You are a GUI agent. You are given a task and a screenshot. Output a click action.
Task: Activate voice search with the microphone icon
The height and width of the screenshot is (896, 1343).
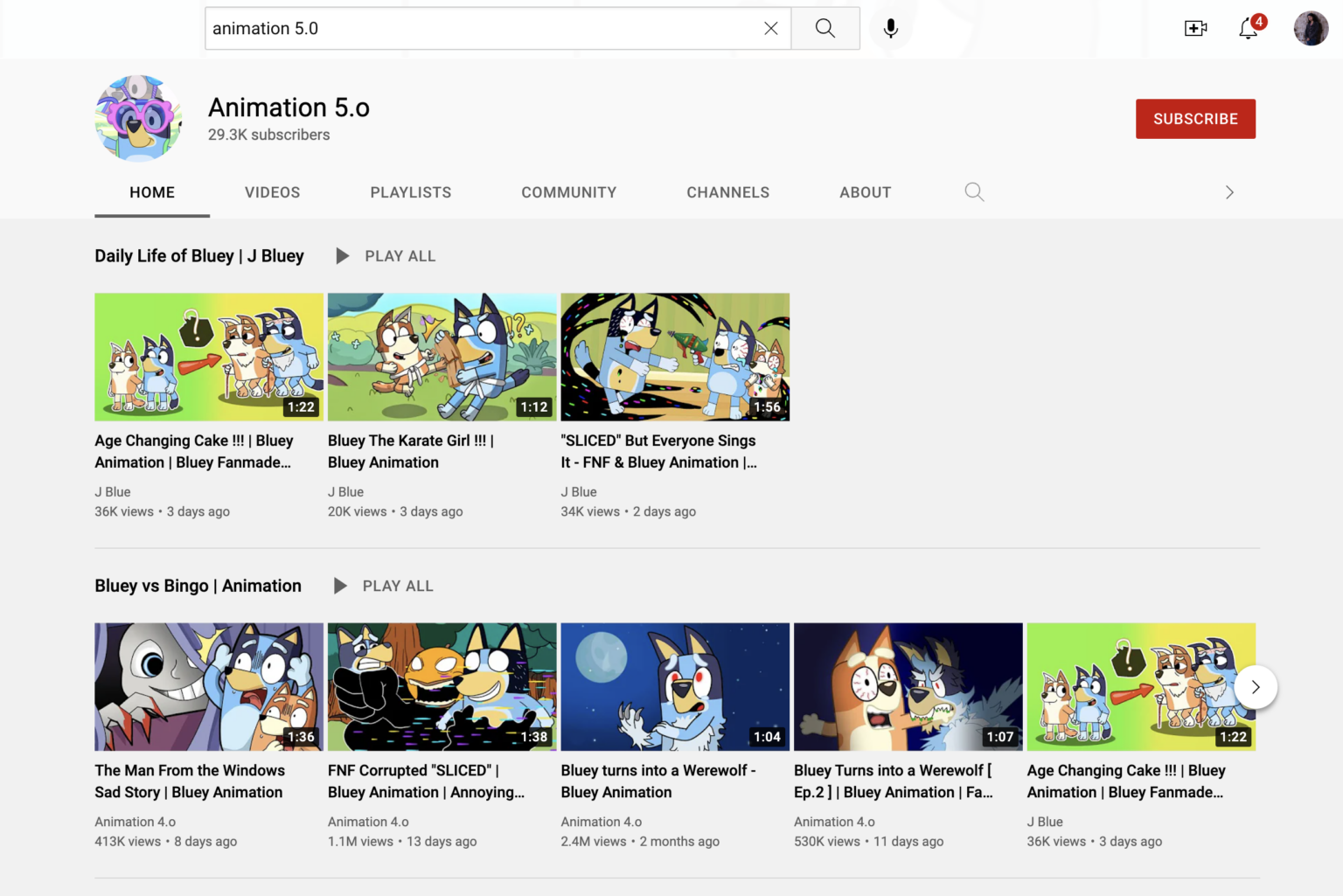(x=891, y=28)
